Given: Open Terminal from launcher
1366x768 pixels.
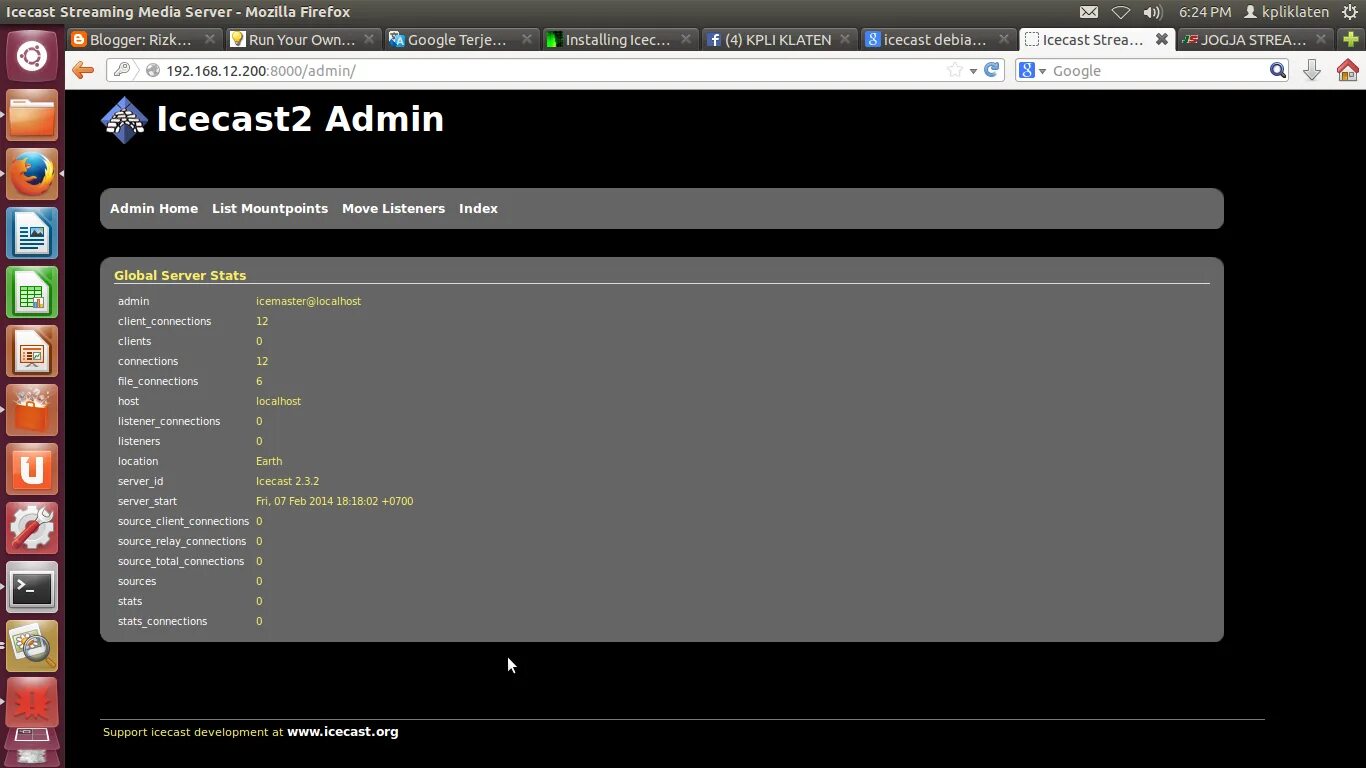Looking at the screenshot, I should click(32, 587).
